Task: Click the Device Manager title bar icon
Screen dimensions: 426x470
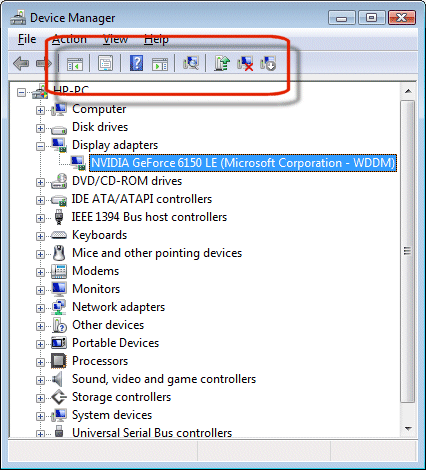Action: click(x=18, y=17)
